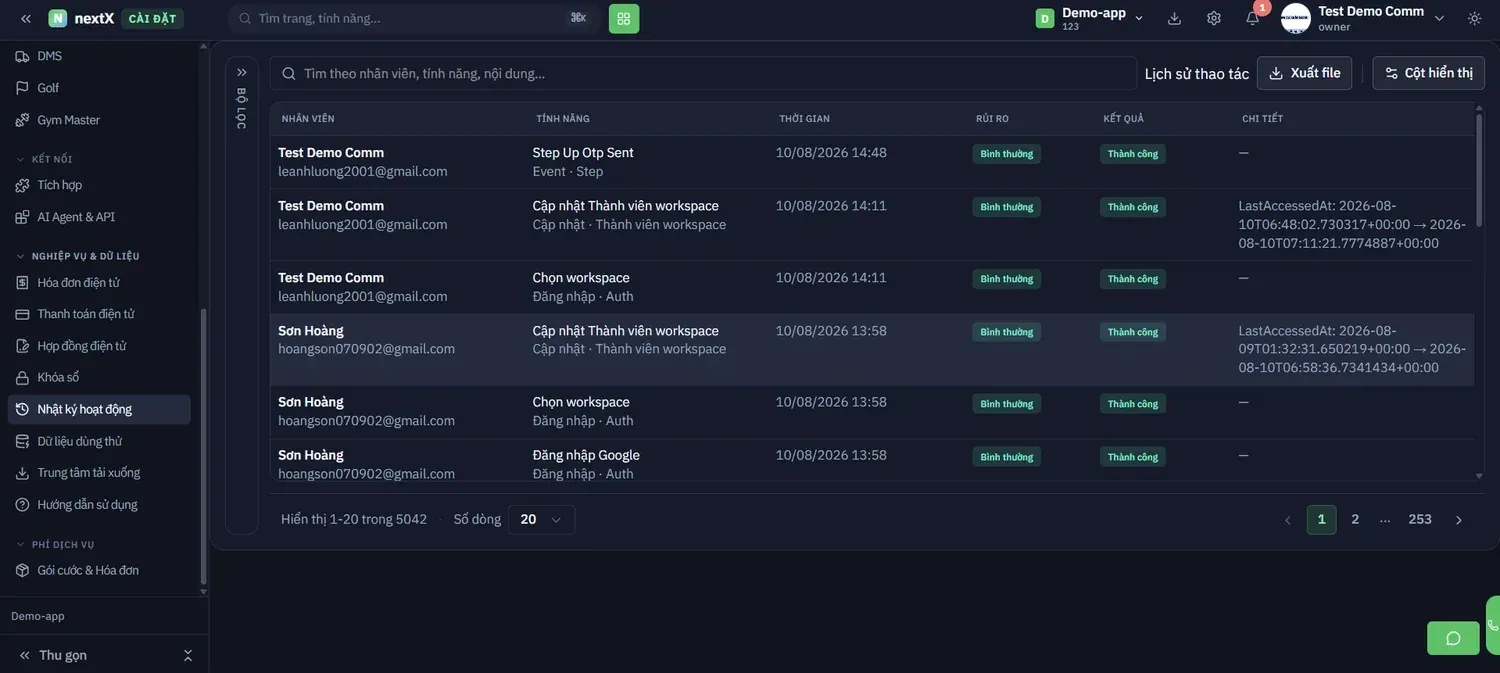Collapse the PHÍ DỊCH VỤ section
This screenshot has width=1500, height=673.
(x=55, y=545)
